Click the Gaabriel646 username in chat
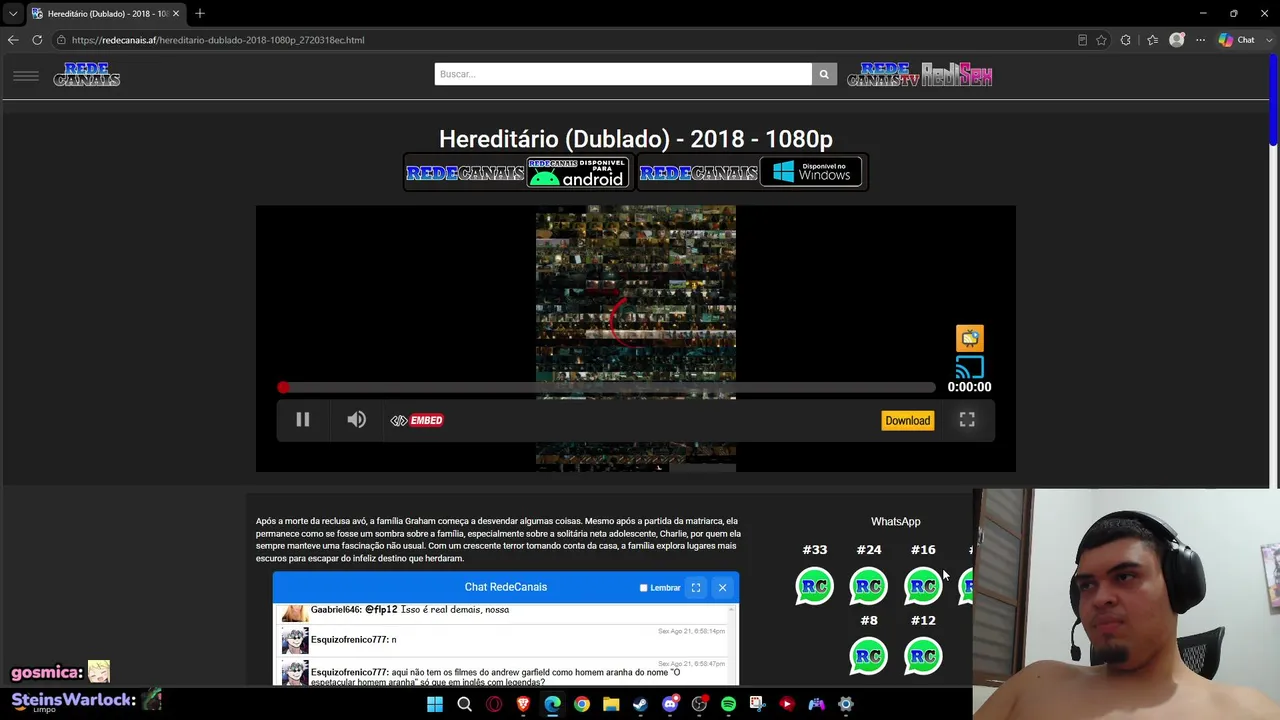 336,610
